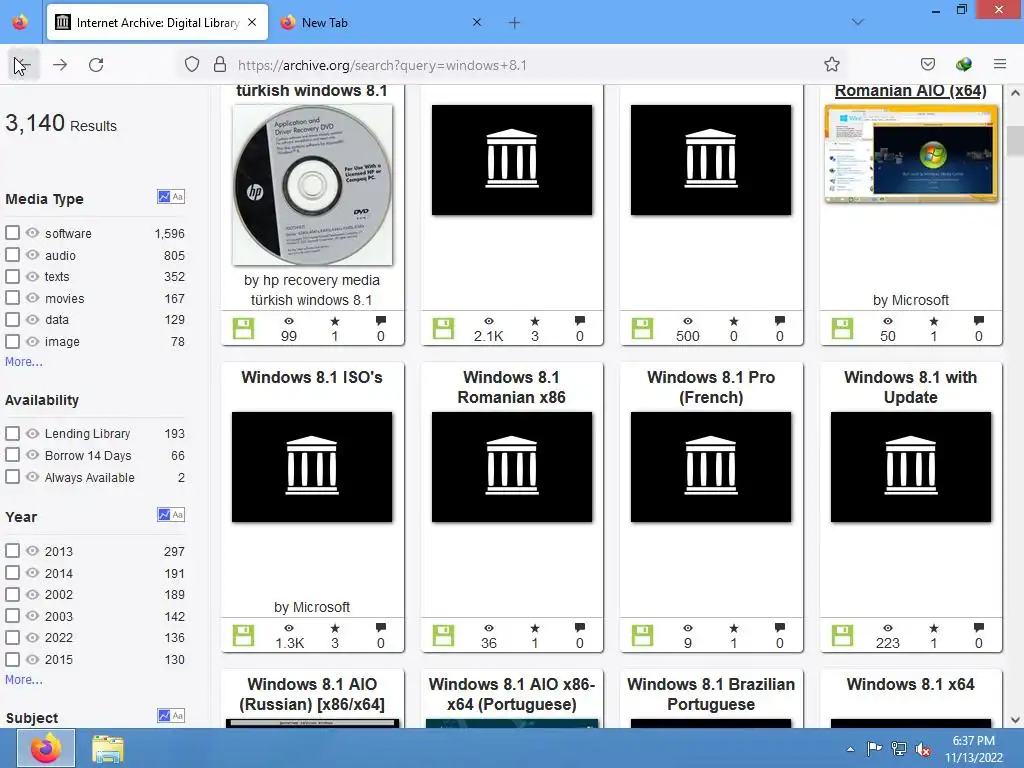
Task: Open Windows 8.1 ISO's item title
Action: point(312,377)
